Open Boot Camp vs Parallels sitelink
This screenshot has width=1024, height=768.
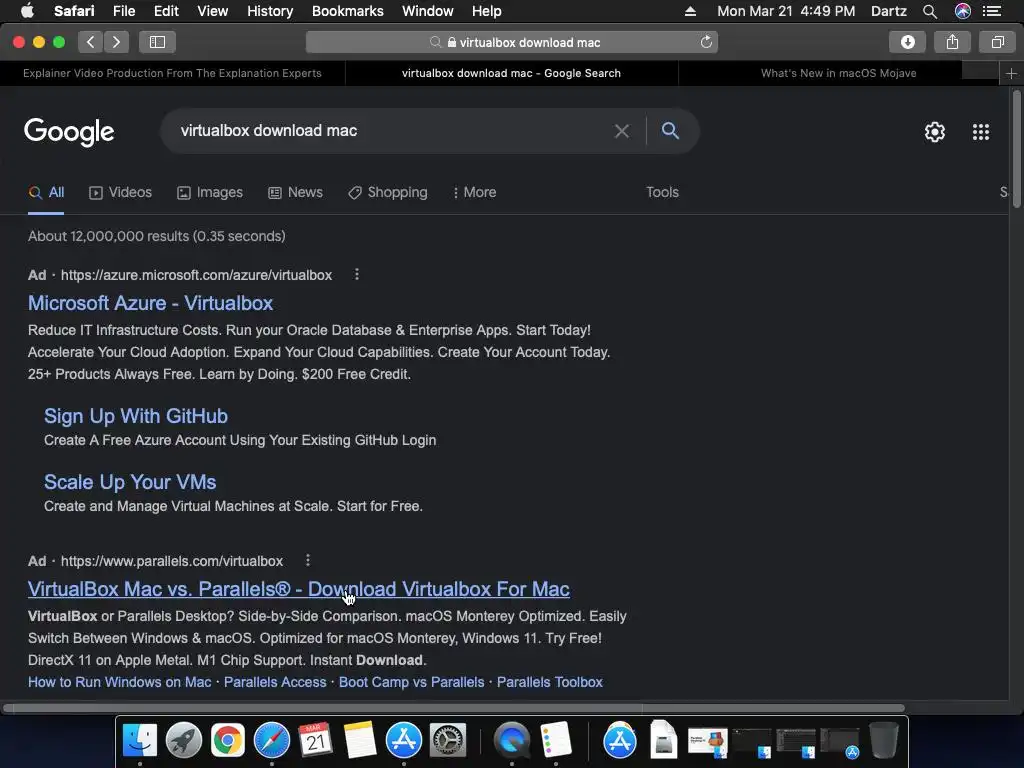point(411,682)
